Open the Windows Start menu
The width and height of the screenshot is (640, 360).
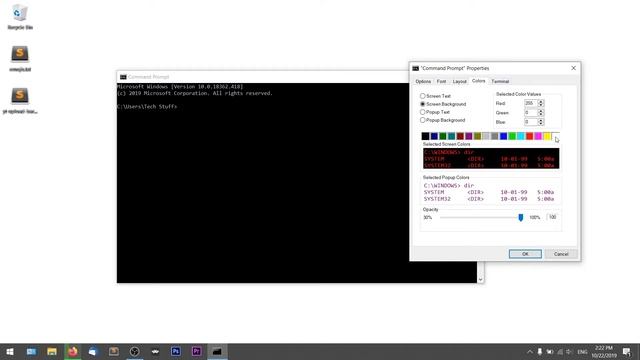10,351
